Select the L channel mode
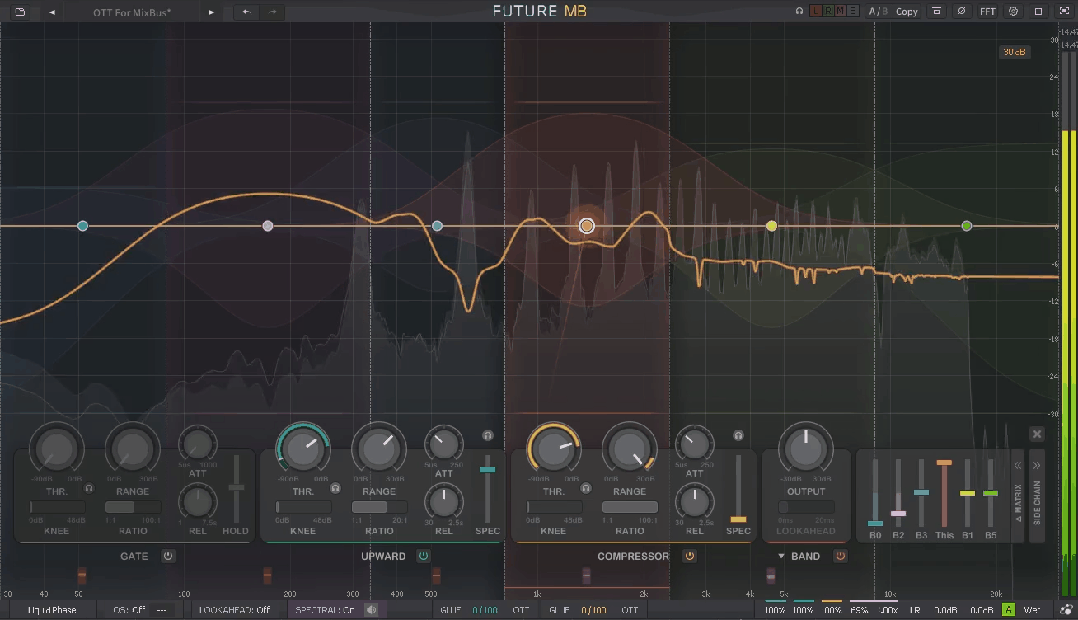This screenshot has height=620, width=1078. pyautogui.click(x=815, y=11)
